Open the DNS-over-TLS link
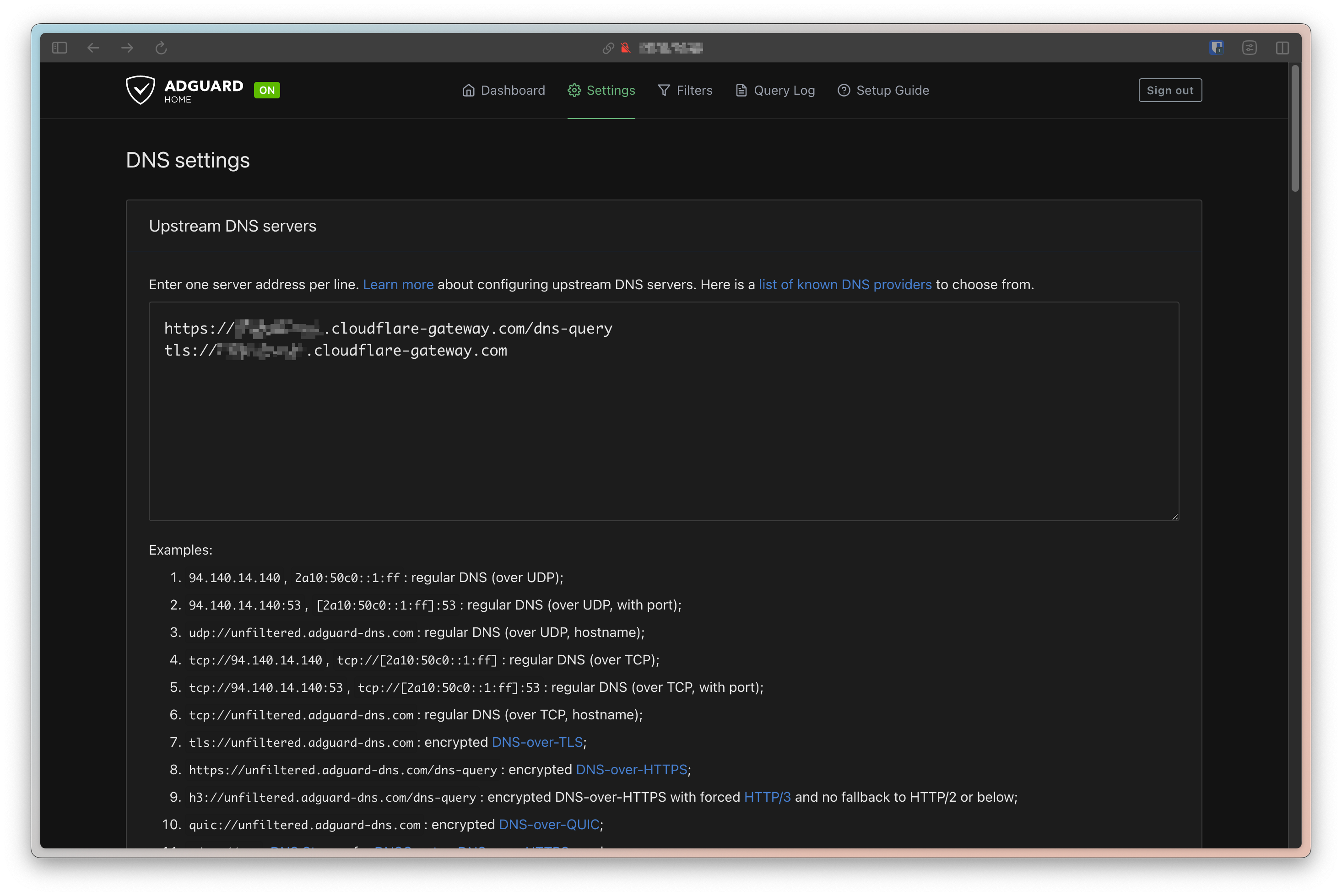This screenshot has width=1342, height=896. [537, 742]
